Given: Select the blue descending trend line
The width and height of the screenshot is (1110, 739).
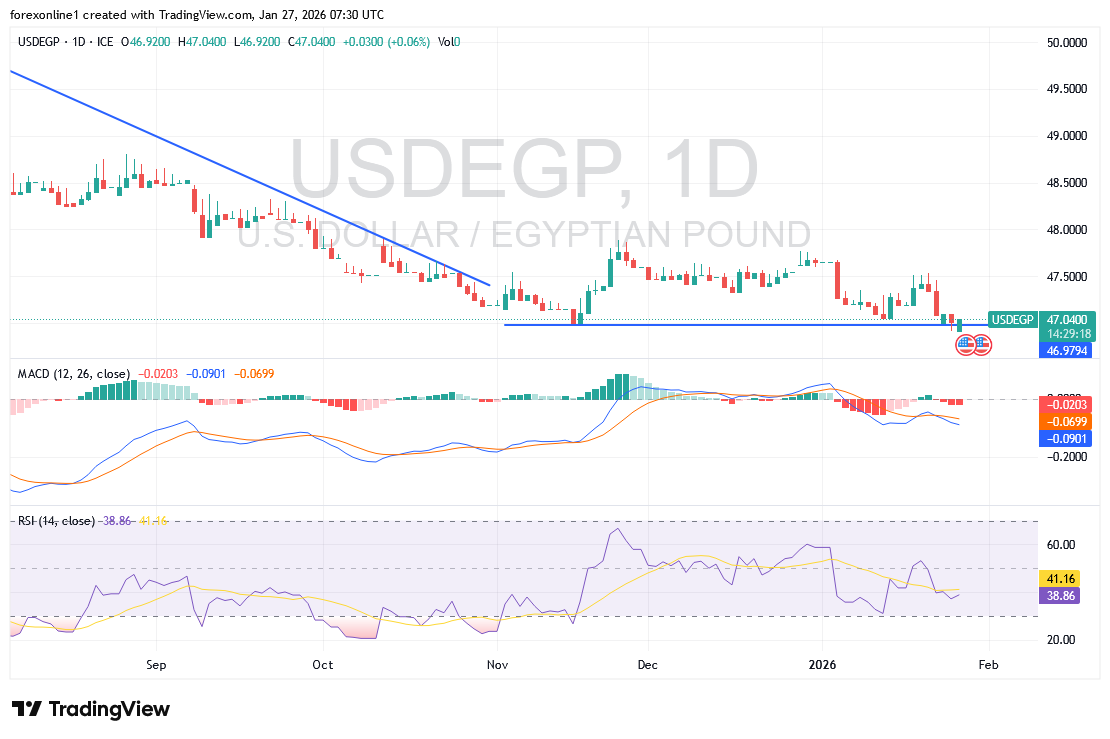Looking at the screenshot, I should pos(250,178).
